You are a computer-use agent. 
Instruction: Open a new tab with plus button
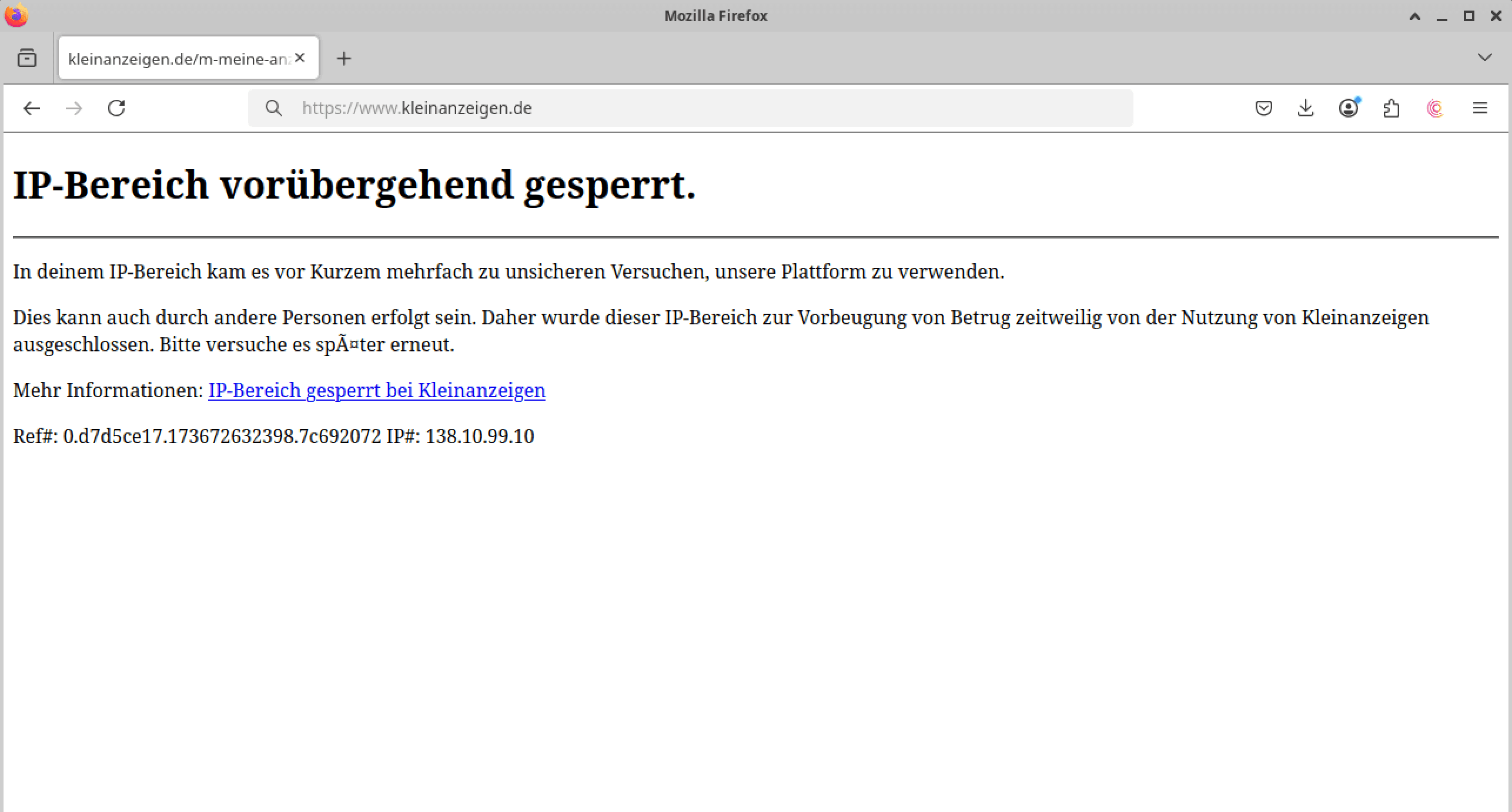coord(344,58)
